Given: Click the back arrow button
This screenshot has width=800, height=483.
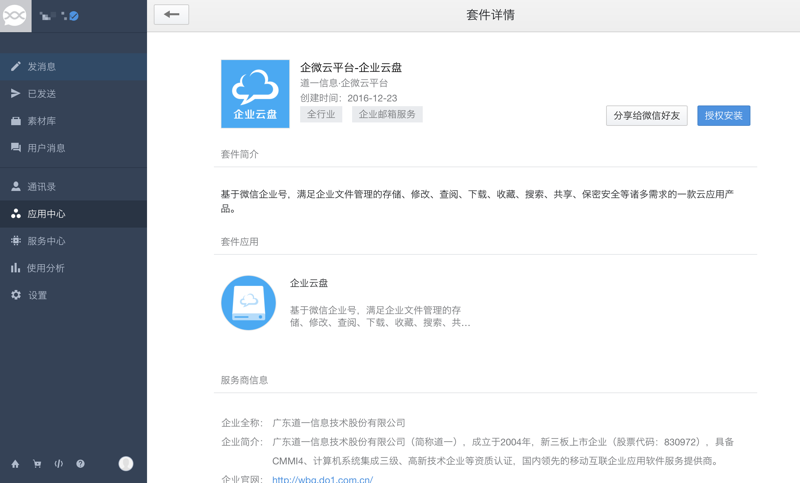Looking at the screenshot, I should coord(171,14).
